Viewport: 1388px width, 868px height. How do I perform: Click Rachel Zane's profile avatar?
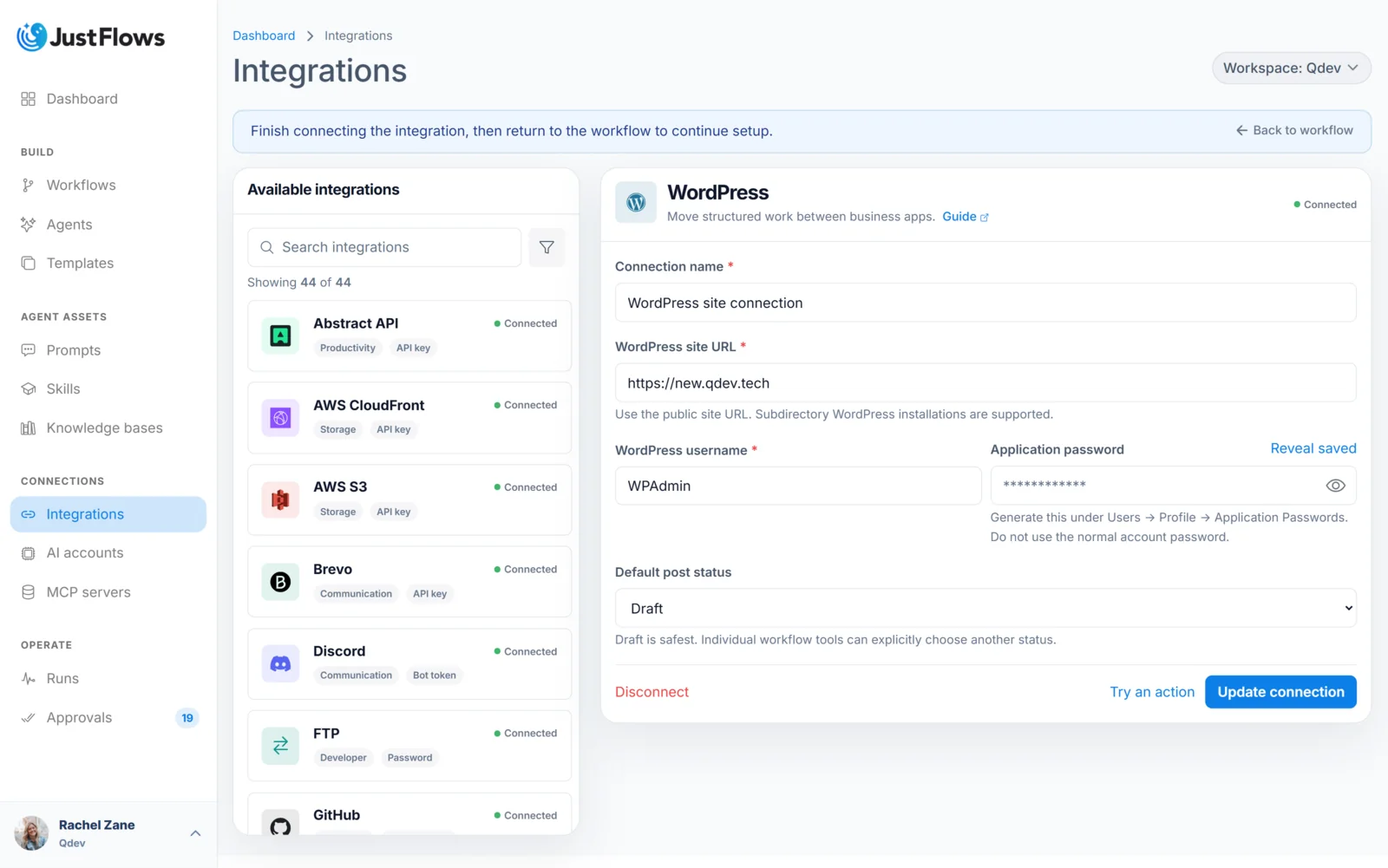[31, 833]
